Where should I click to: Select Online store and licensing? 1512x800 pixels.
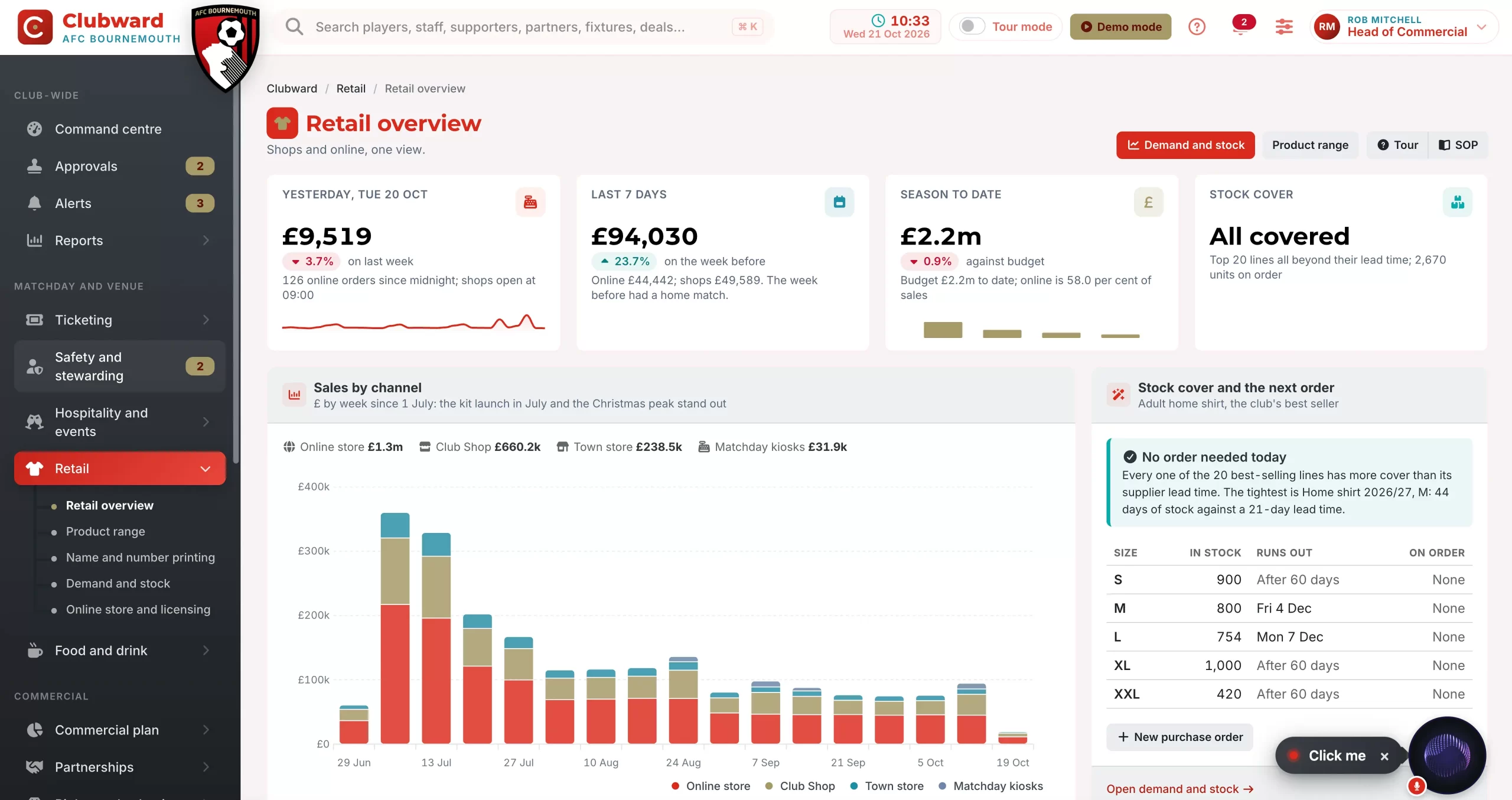[138, 609]
